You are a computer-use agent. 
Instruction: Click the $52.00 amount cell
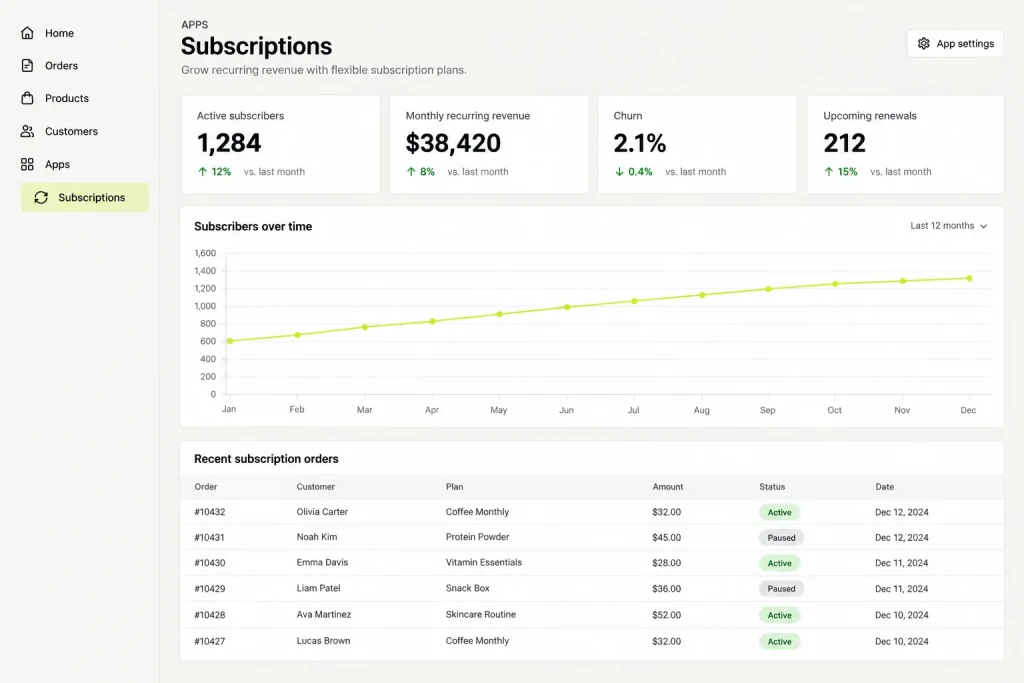coord(666,615)
